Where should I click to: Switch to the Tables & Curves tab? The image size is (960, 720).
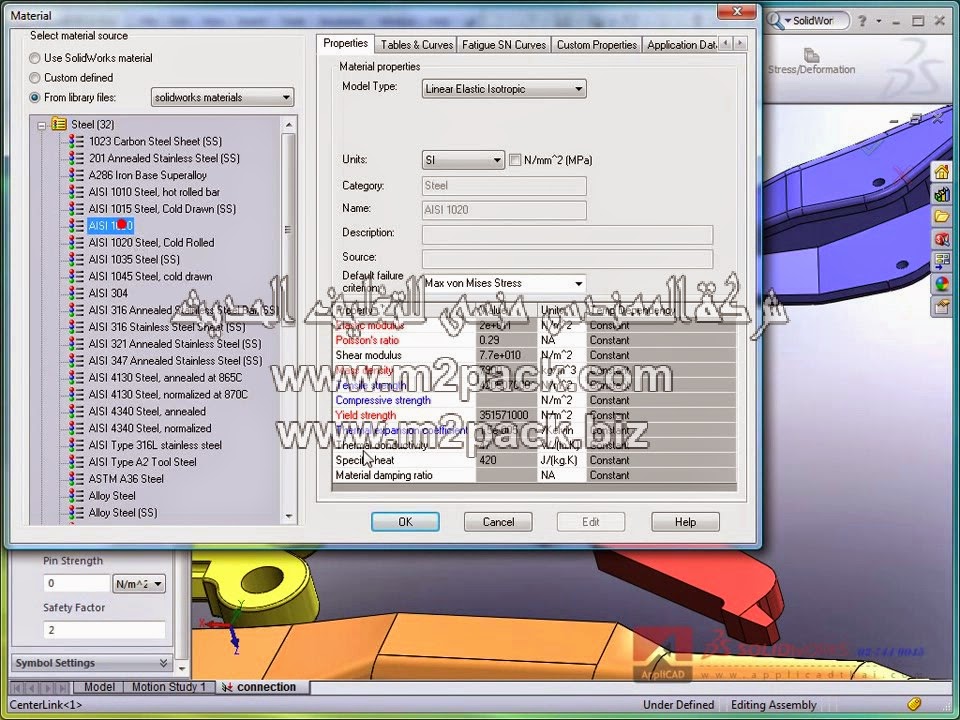416,45
